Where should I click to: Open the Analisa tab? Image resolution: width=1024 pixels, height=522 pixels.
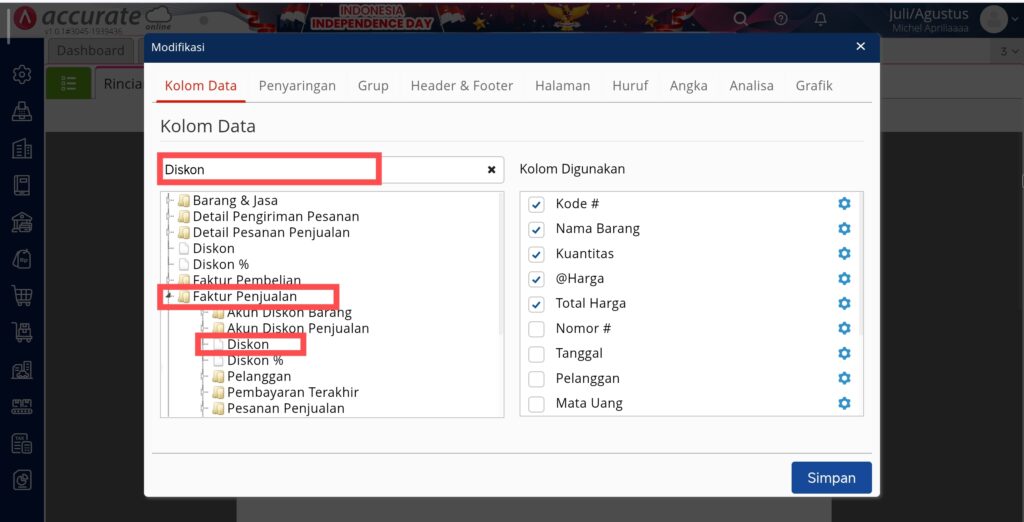[x=751, y=86]
